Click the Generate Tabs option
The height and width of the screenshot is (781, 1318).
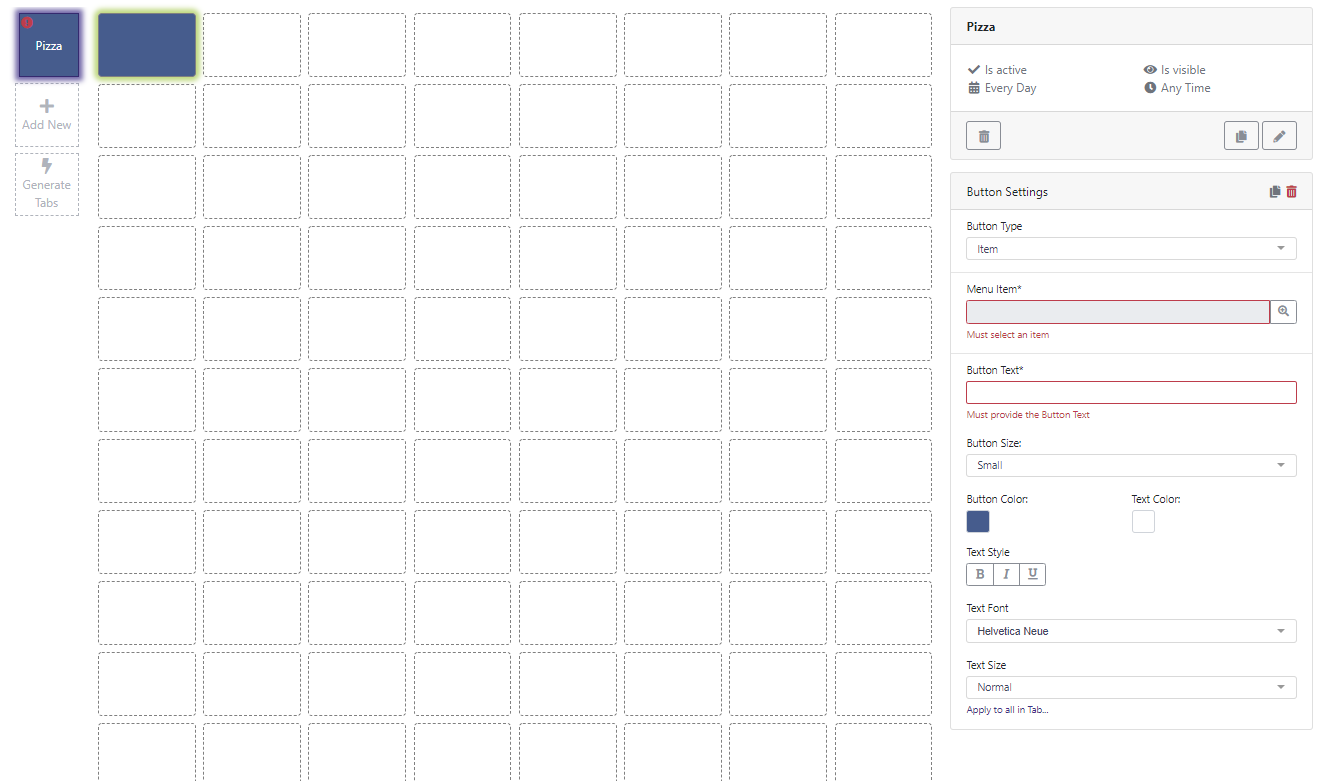pos(46,184)
